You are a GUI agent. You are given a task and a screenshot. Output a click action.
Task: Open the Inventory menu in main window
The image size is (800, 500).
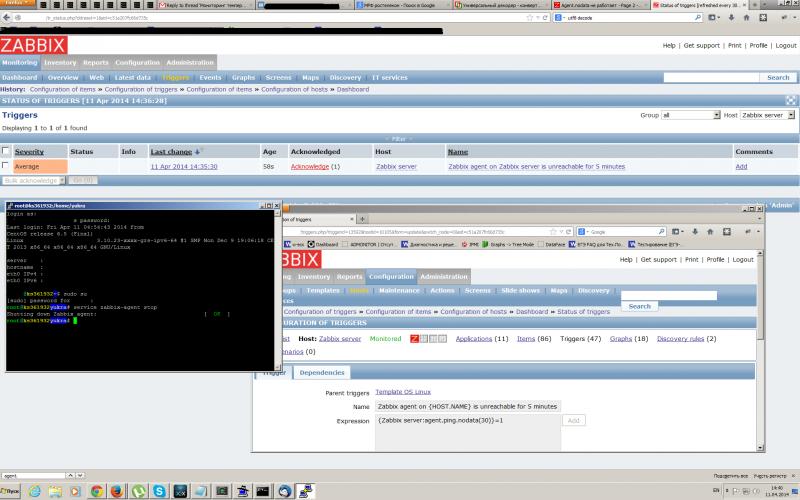tap(60, 62)
